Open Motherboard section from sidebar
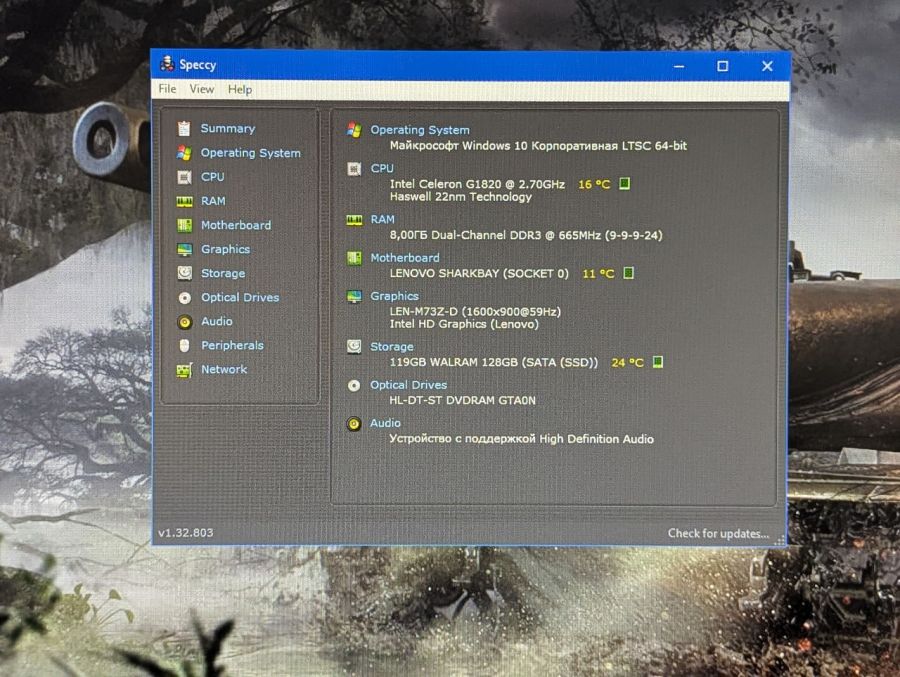 coord(236,225)
